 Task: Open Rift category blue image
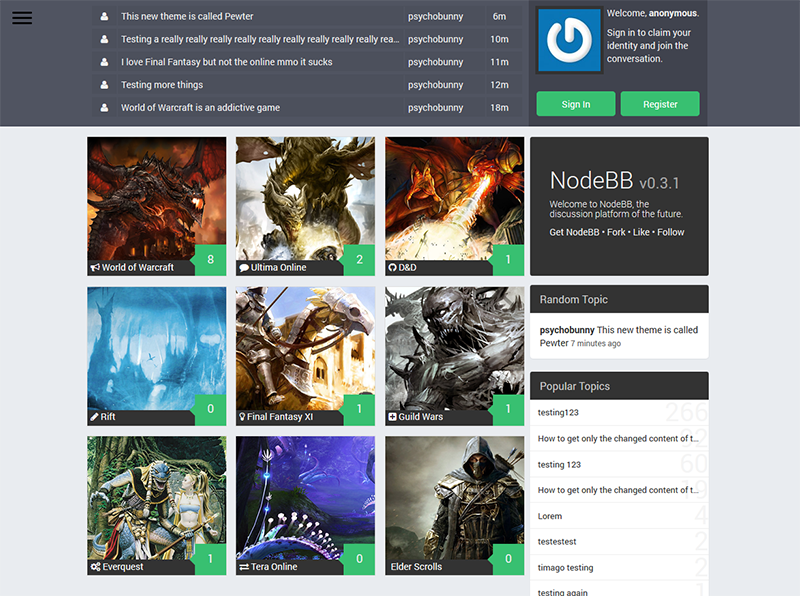click(157, 348)
